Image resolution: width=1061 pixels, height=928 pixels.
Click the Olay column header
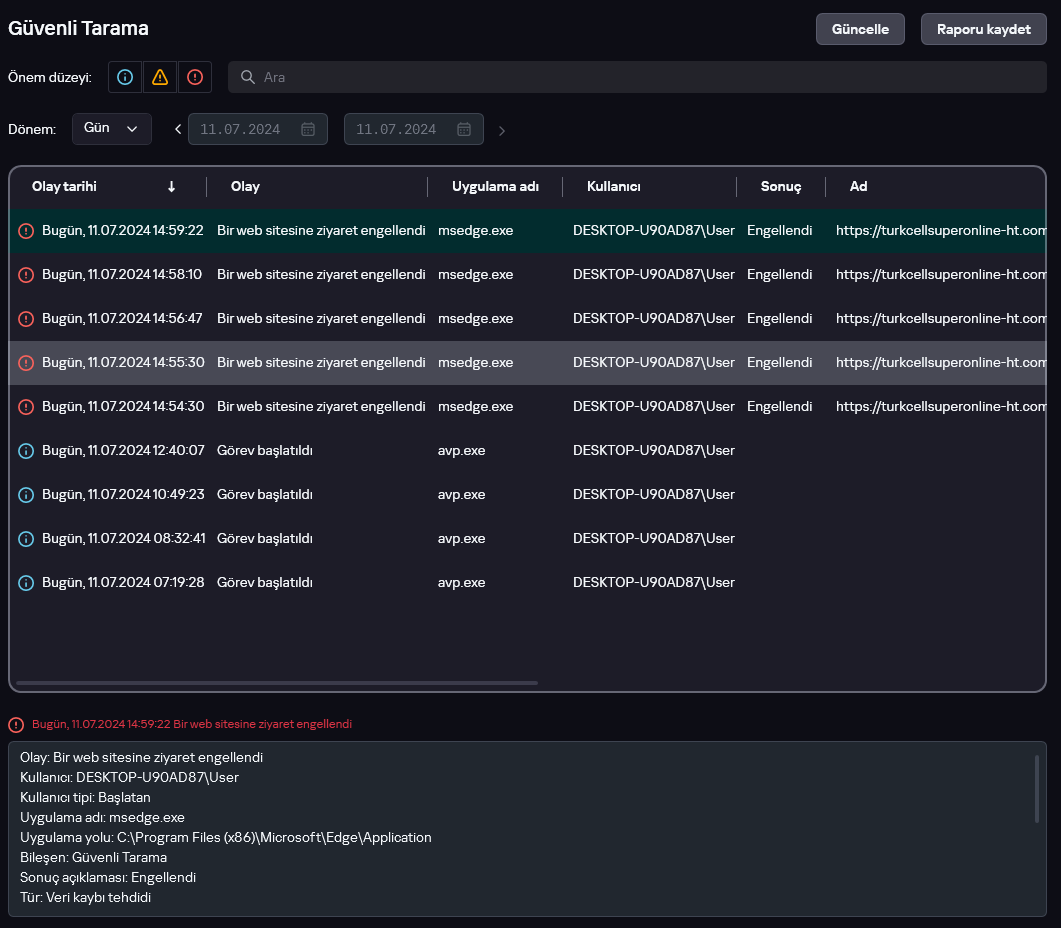point(245,187)
